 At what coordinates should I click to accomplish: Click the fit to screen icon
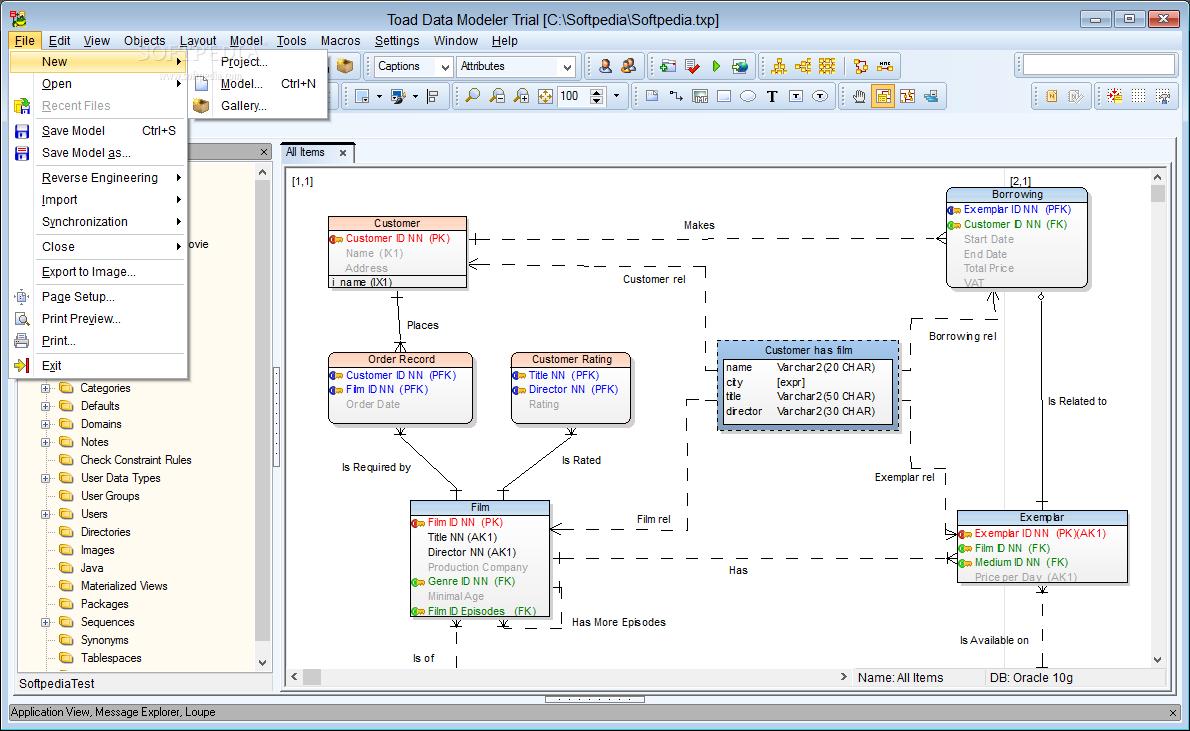[x=545, y=96]
